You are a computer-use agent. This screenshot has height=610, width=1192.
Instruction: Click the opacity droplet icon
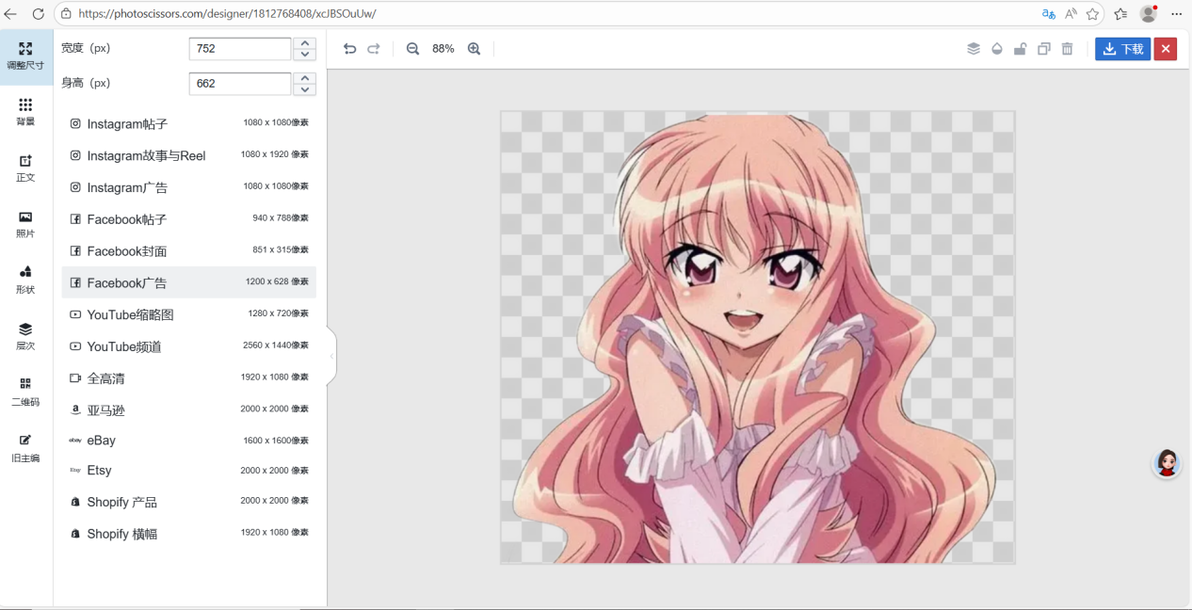point(997,49)
